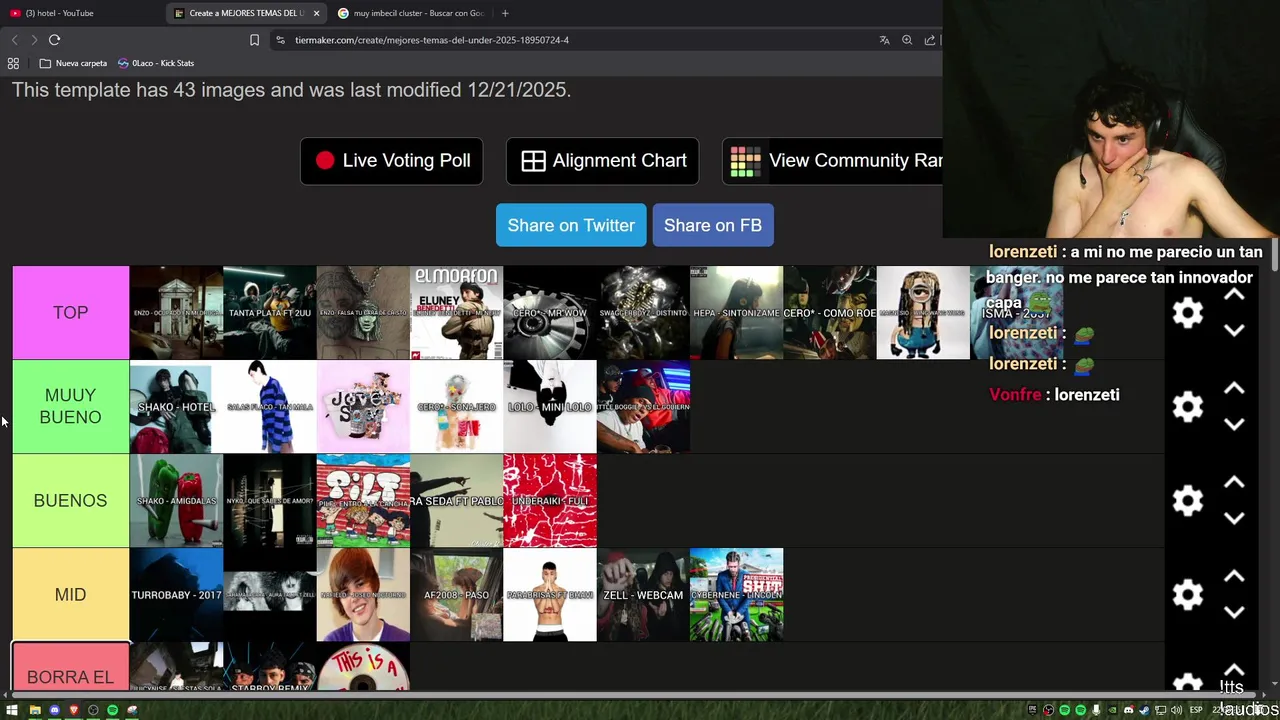1280x720 pixels.
Task: Go forward in browser history
Action: (x=34, y=40)
